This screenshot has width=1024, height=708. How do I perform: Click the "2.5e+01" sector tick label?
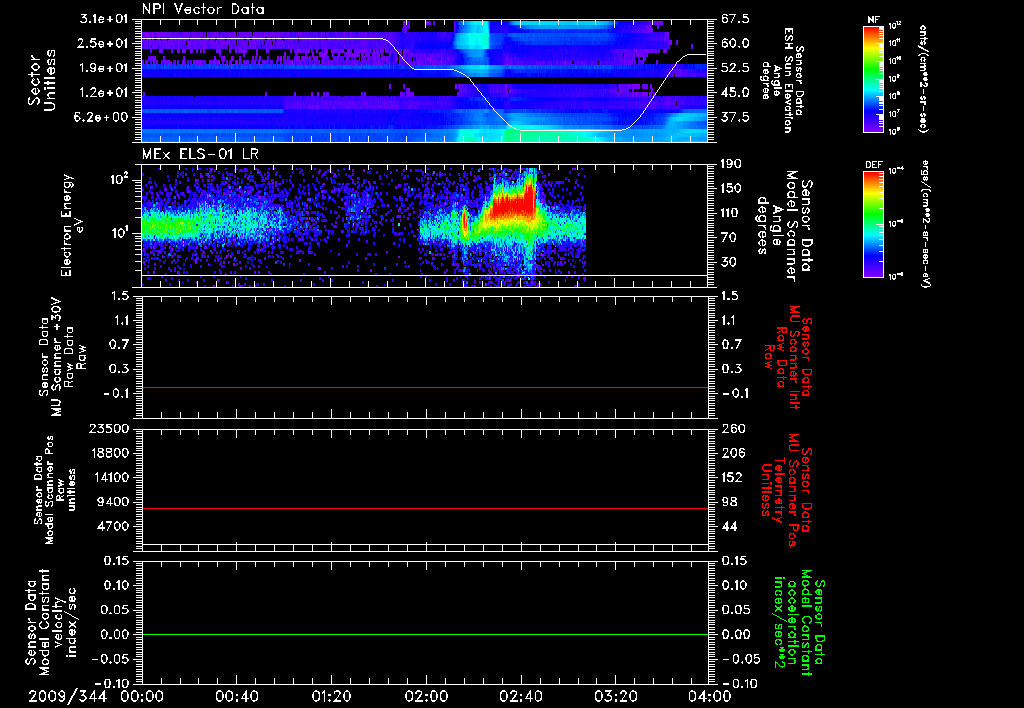(x=104, y=43)
